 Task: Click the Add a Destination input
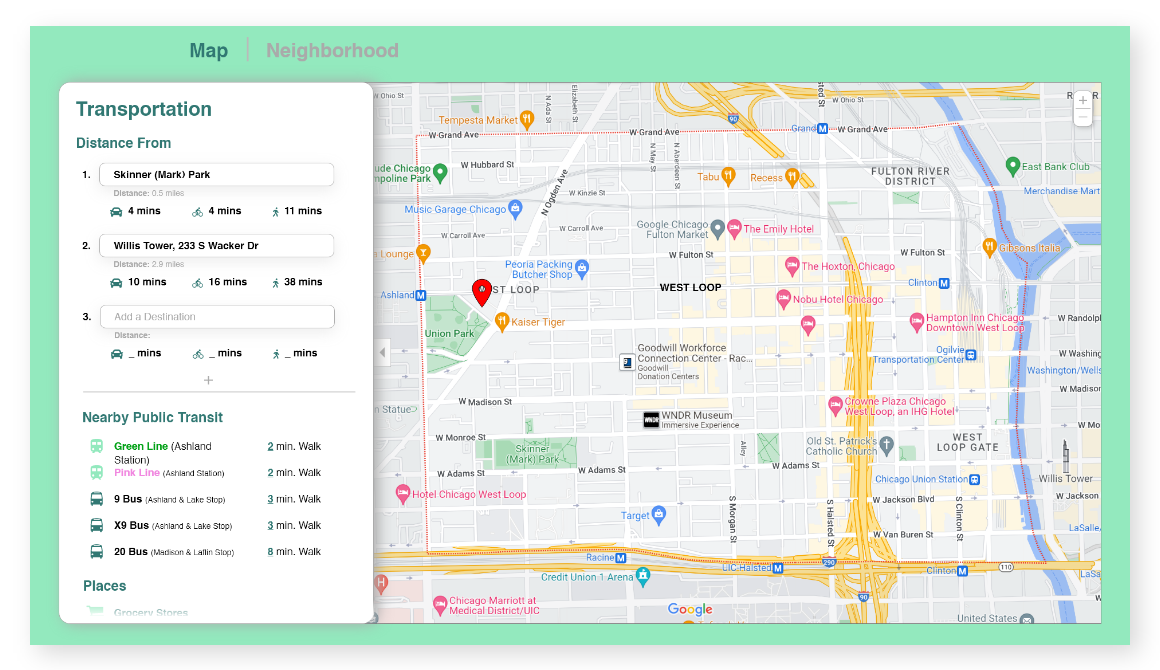coord(217,317)
